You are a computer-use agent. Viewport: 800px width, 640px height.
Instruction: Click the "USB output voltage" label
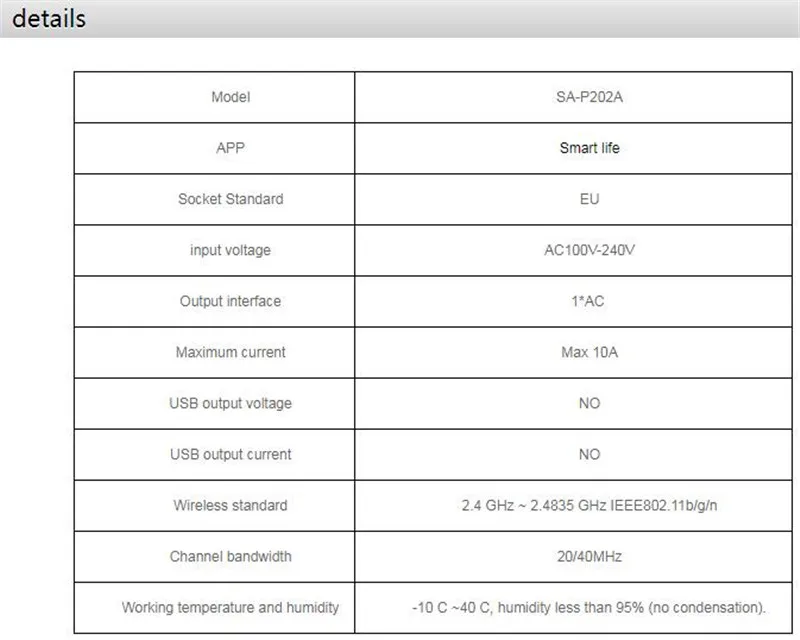230,403
